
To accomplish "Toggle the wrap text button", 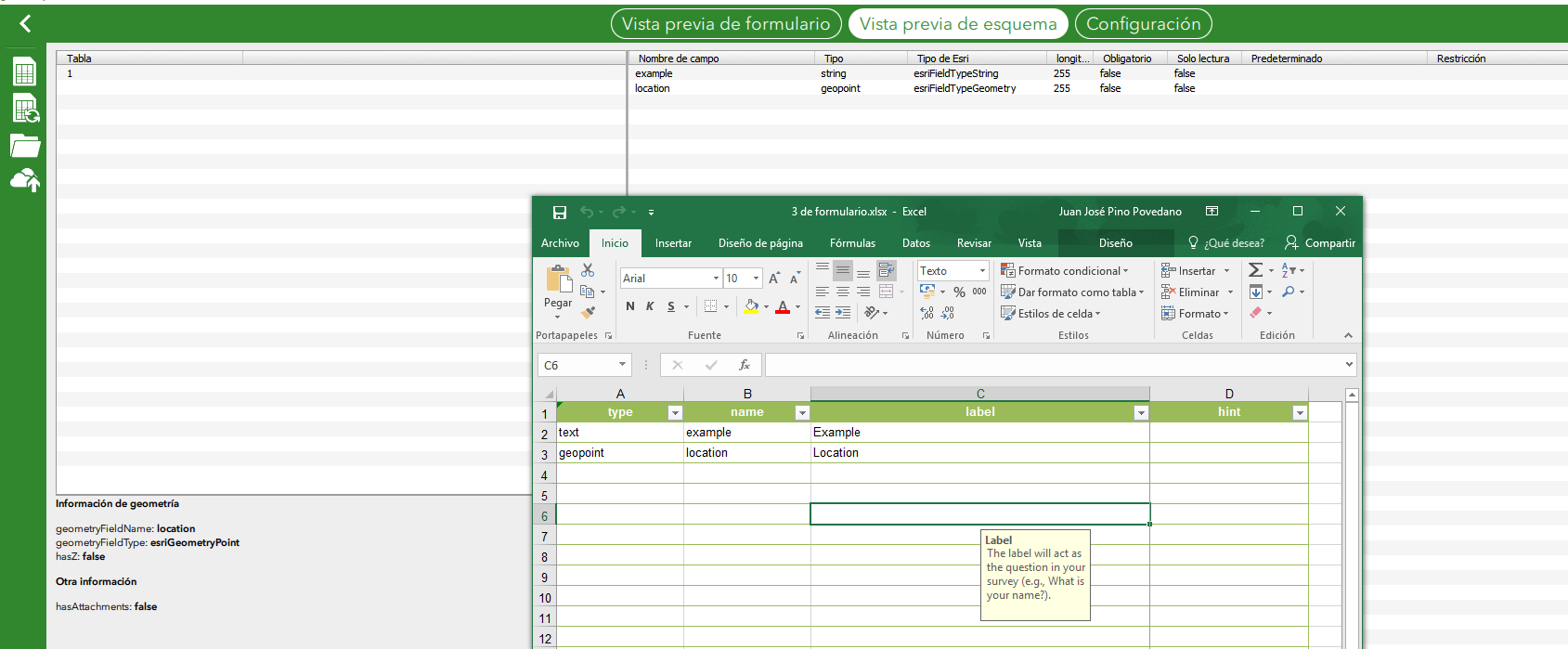I will click(x=887, y=270).
